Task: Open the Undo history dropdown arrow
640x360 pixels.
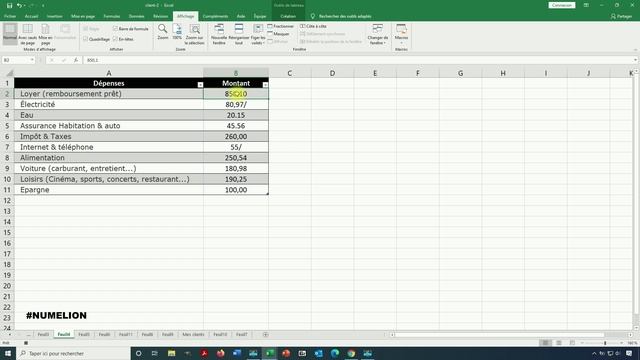Action: point(24,5)
